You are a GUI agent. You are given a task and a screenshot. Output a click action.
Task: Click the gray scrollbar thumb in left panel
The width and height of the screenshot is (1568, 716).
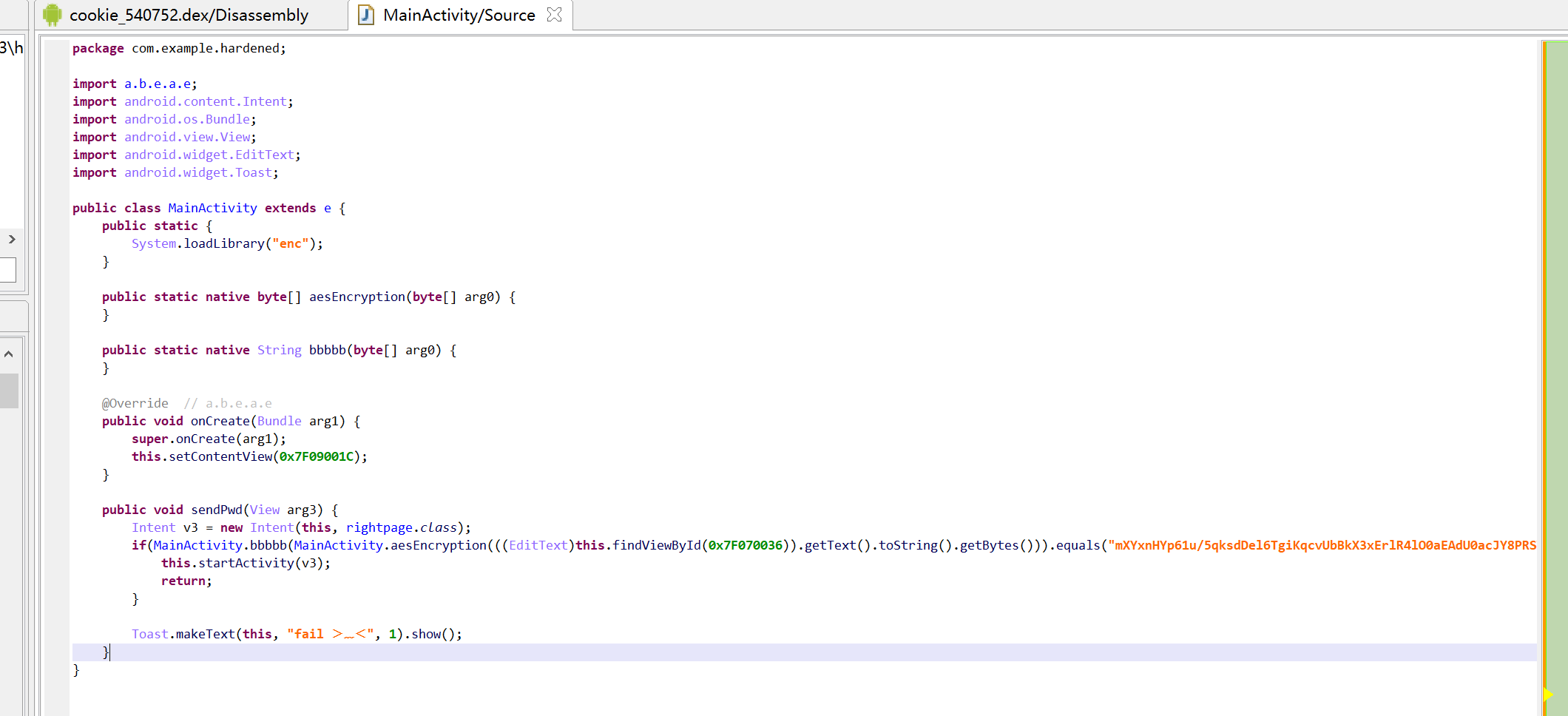(x=9, y=391)
